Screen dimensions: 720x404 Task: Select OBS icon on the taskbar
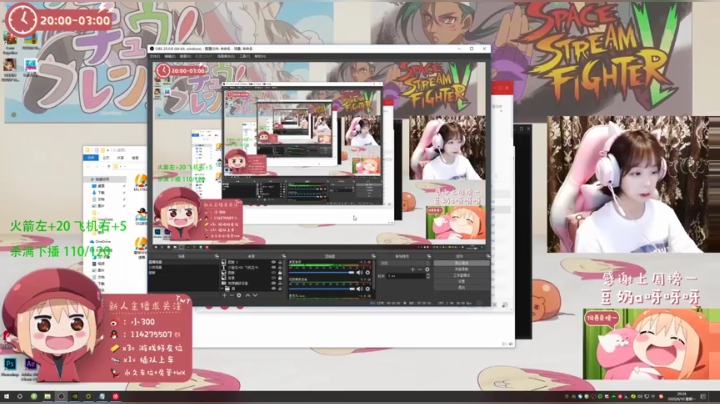coord(61,396)
